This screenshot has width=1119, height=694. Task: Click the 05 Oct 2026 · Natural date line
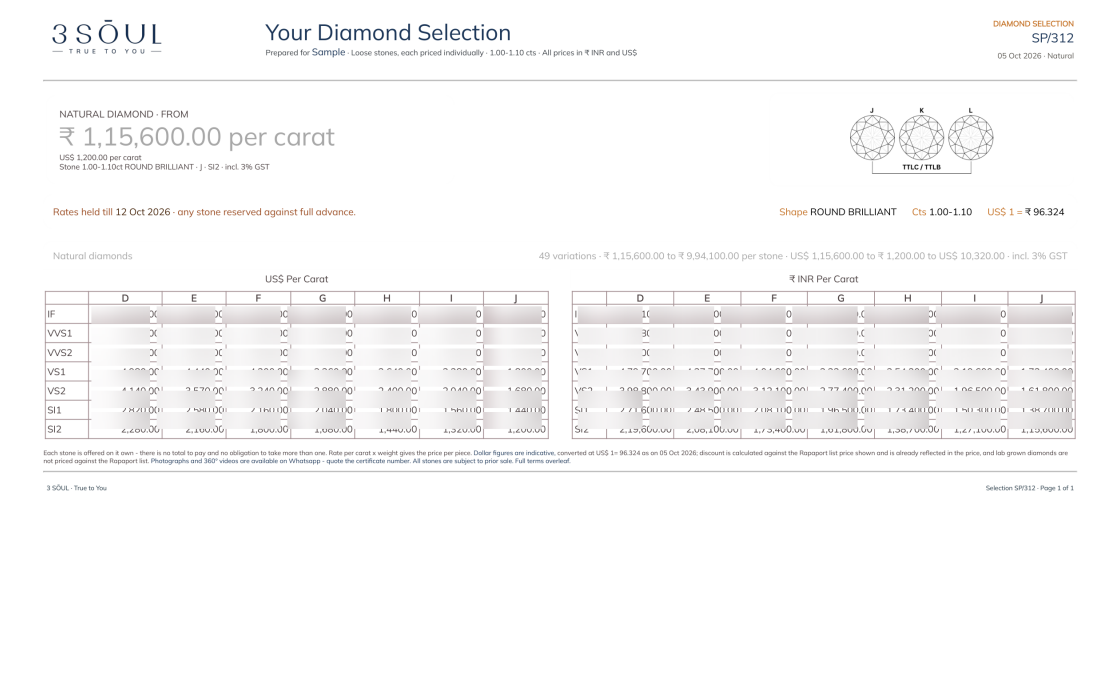coord(1035,56)
